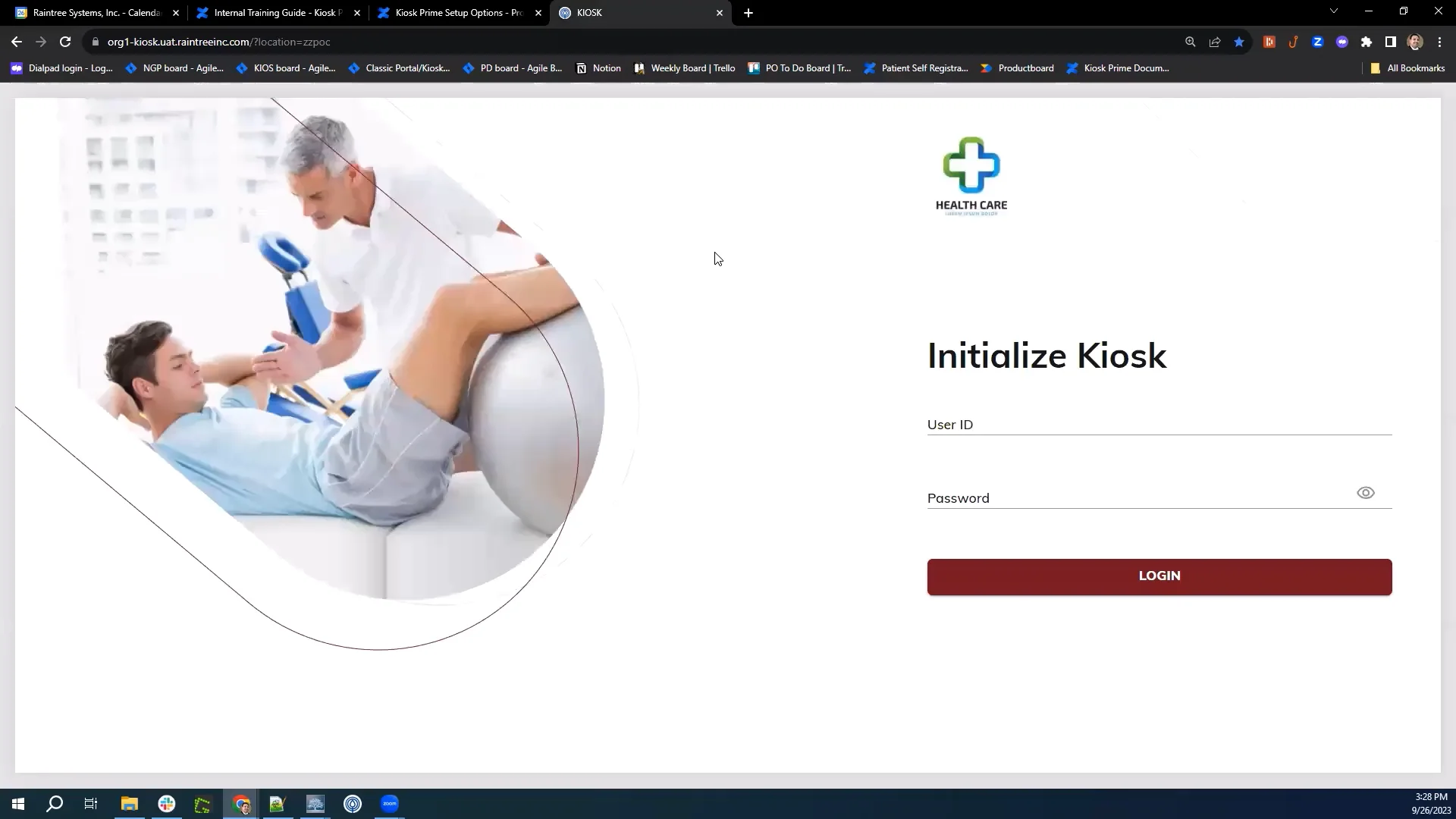Open Dialpad login bookmark

tap(62, 68)
